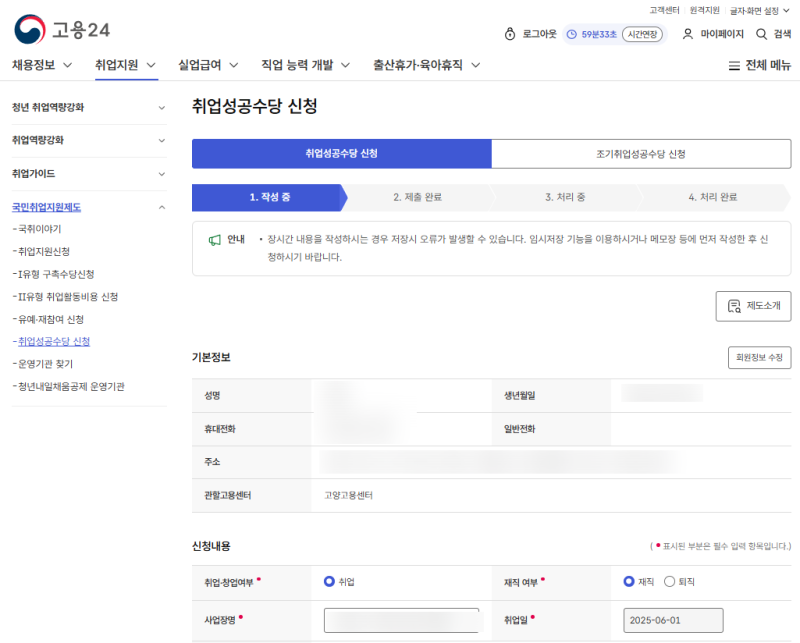Open the 운영기관 찾기 sidebar link

click(43, 364)
